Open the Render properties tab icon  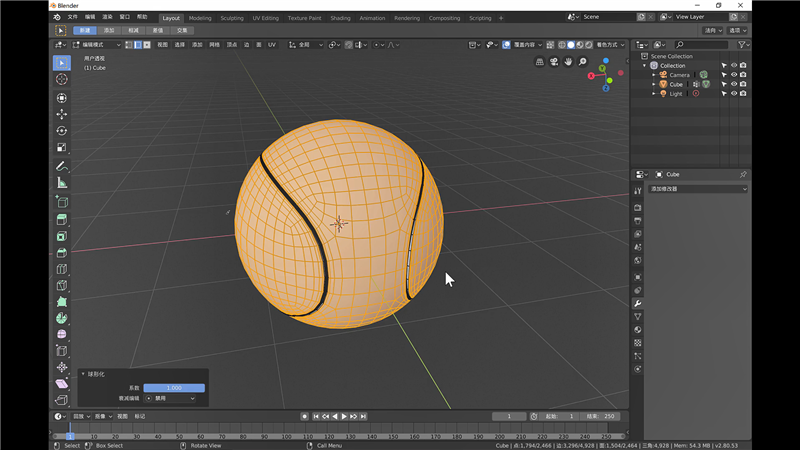point(638,208)
